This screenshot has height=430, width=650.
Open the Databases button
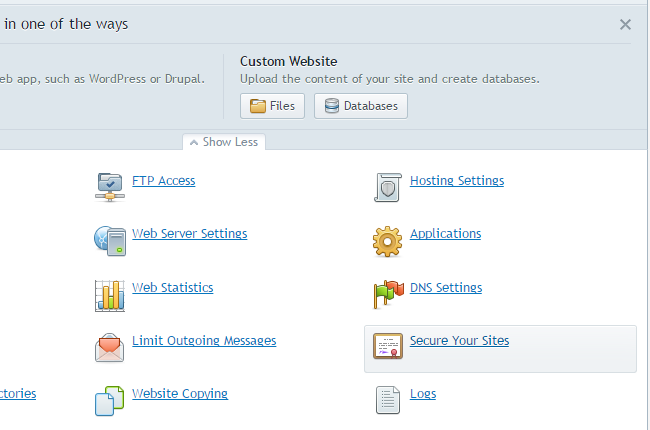tap(361, 106)
